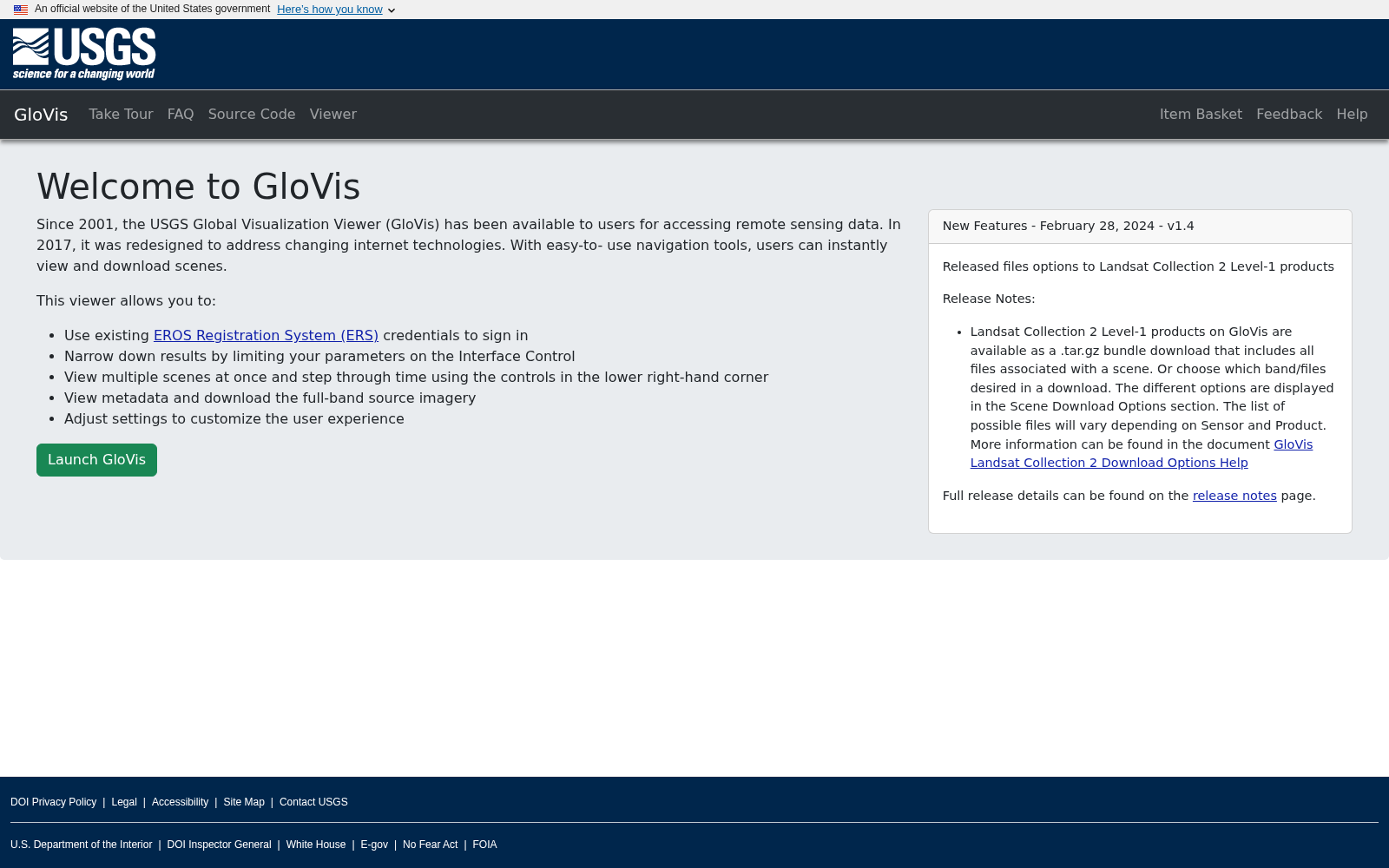This screenshot has width=1389, height=868.
Task: Open the "Here's how you know" link
Action: (330, 10)
